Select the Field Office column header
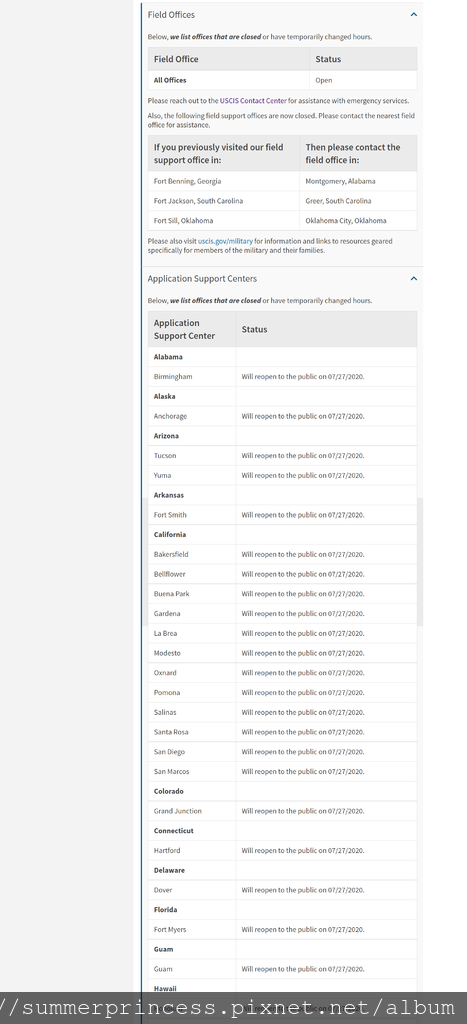This screenshot has width=467, height=1024. click(x=229, y=59)
